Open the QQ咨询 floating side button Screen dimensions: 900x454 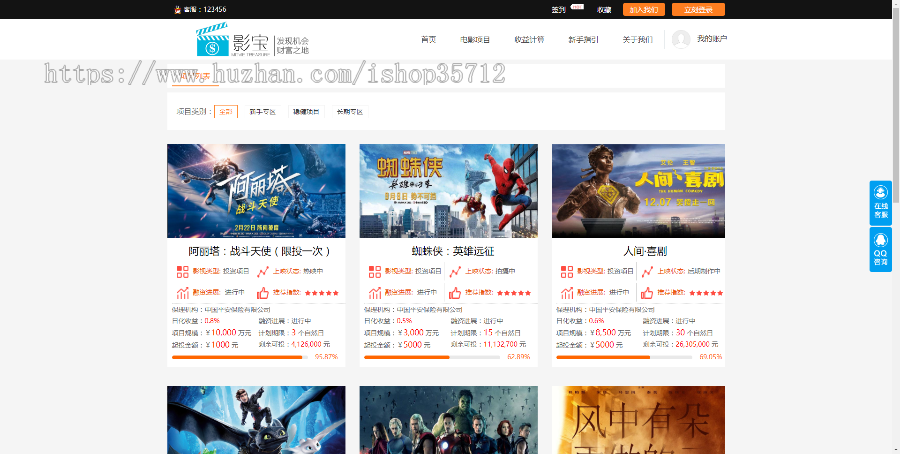(880, 249)
